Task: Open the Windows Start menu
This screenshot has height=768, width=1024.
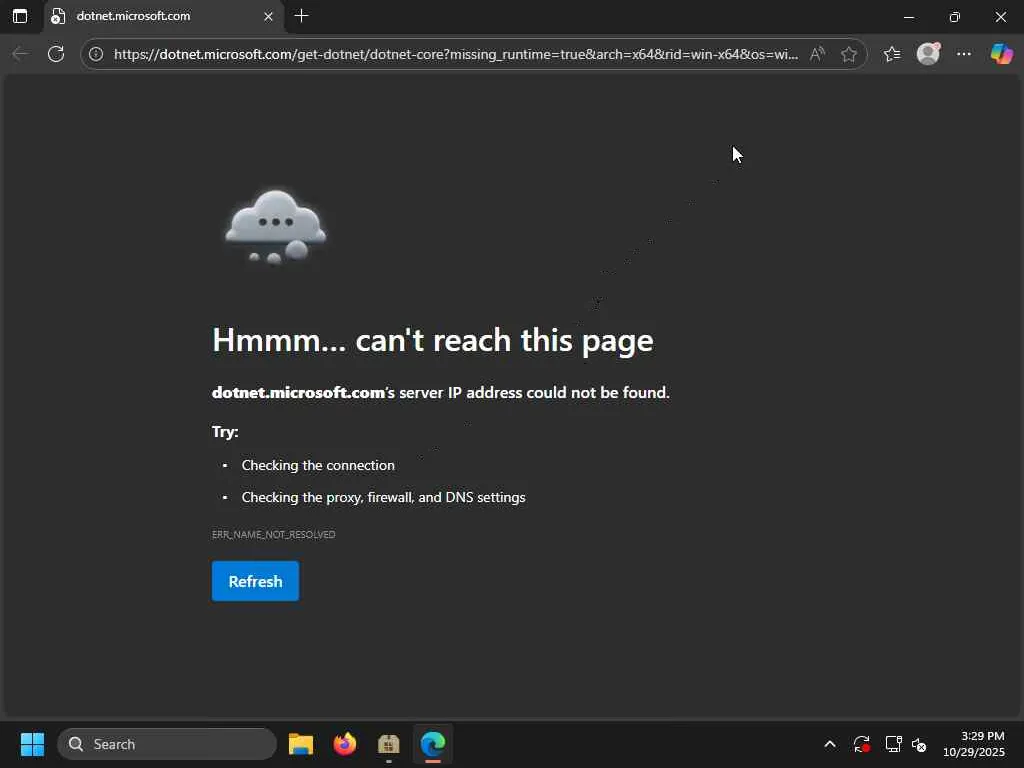Action: pos(32,744)
